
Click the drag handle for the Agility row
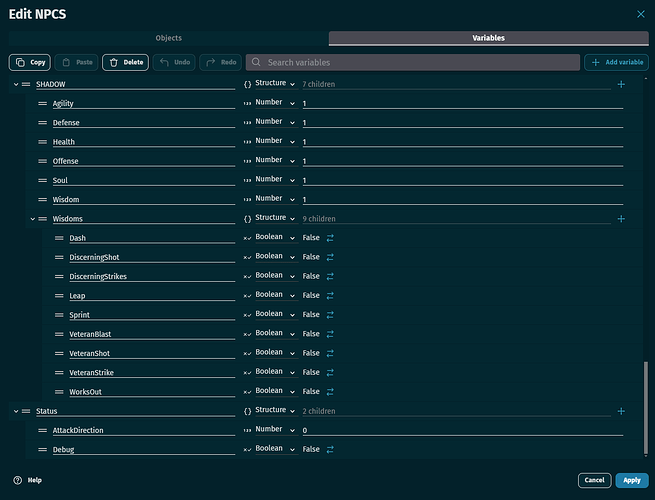[43, 104]
